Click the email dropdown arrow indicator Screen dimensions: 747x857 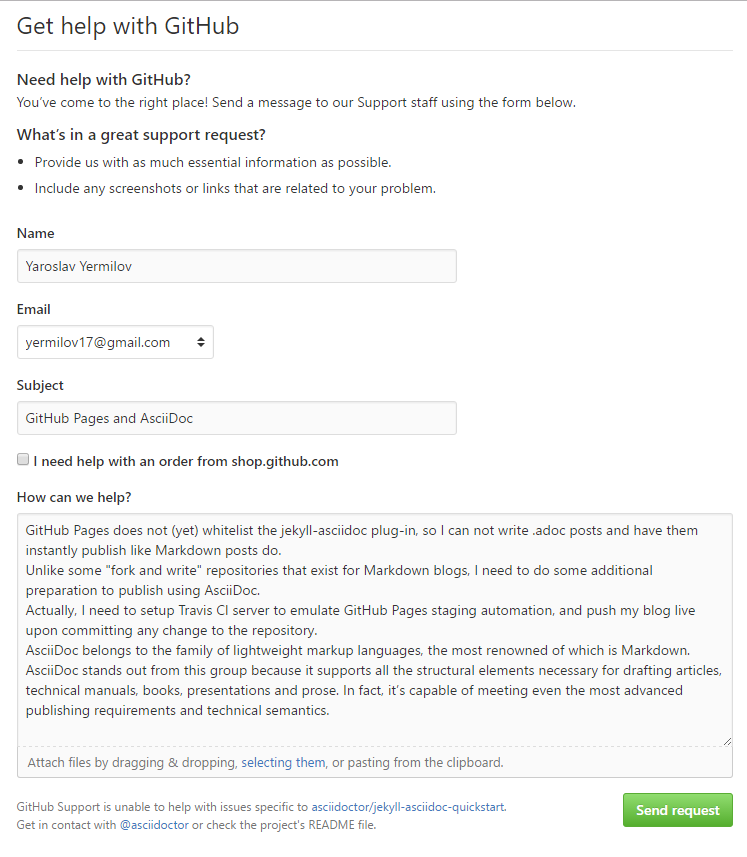coord(201,342)
